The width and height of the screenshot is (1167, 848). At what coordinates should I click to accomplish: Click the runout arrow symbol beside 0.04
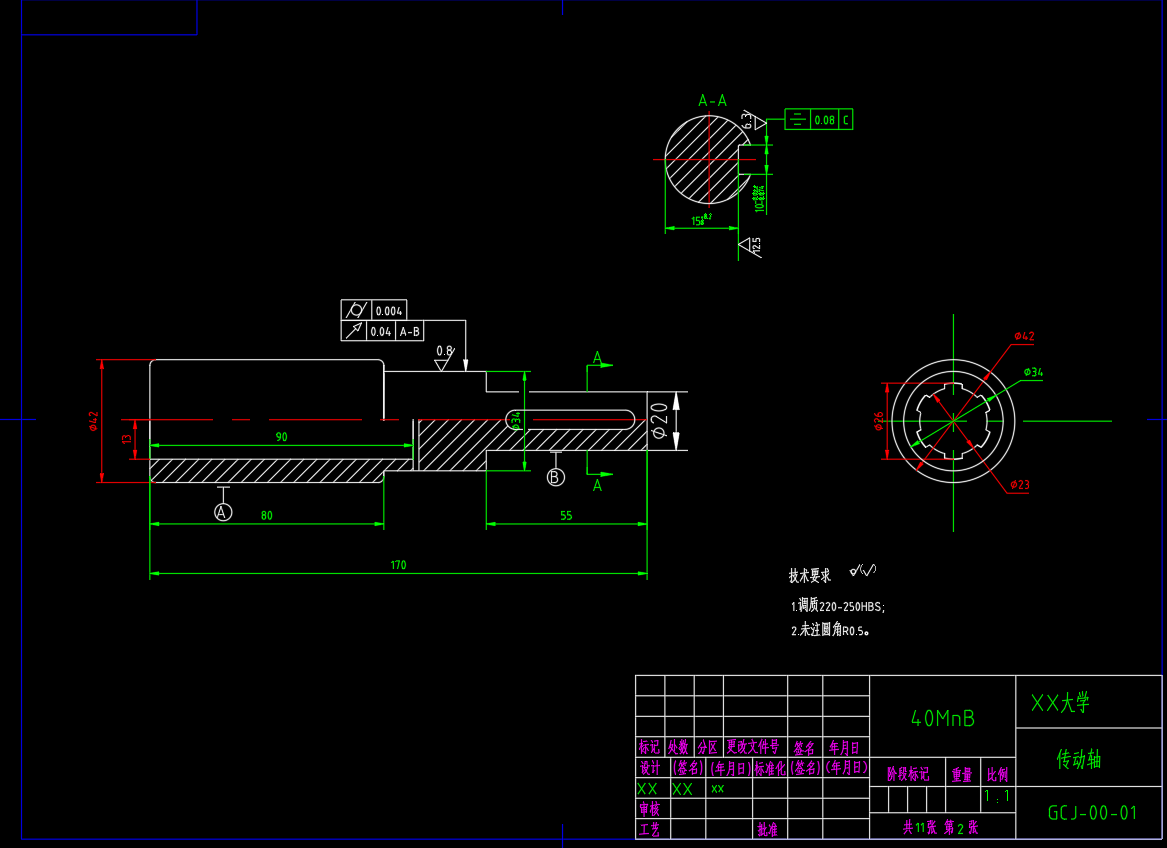pyautogui.click(x=355, y=331)
